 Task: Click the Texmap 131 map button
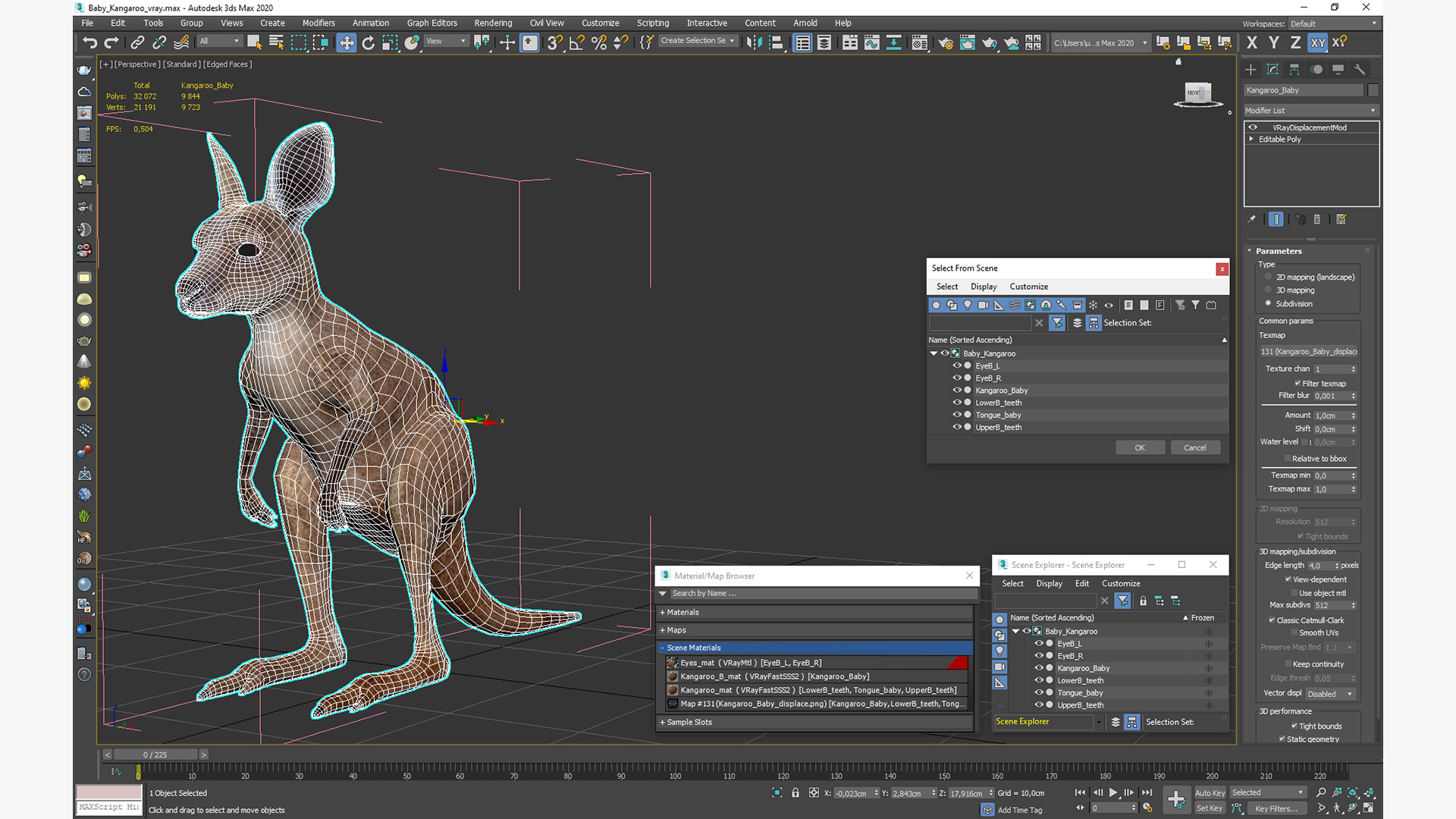click(x=1309, y=351)
